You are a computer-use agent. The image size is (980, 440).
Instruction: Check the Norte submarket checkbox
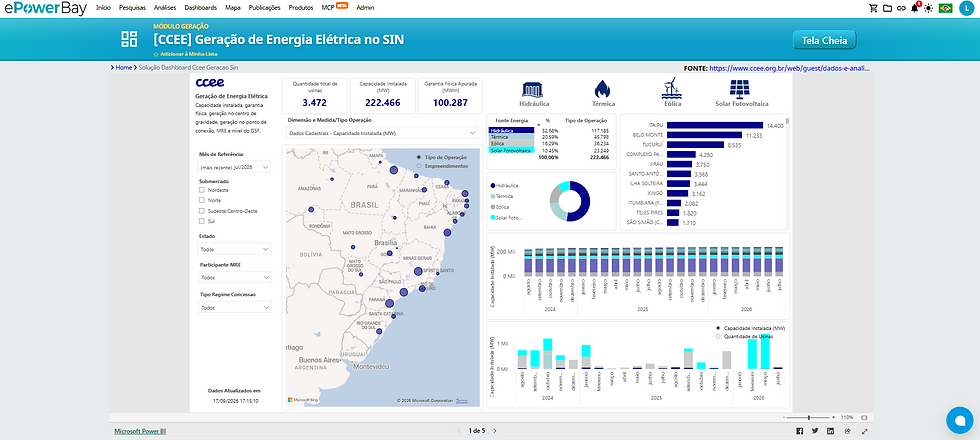point(201,200)
